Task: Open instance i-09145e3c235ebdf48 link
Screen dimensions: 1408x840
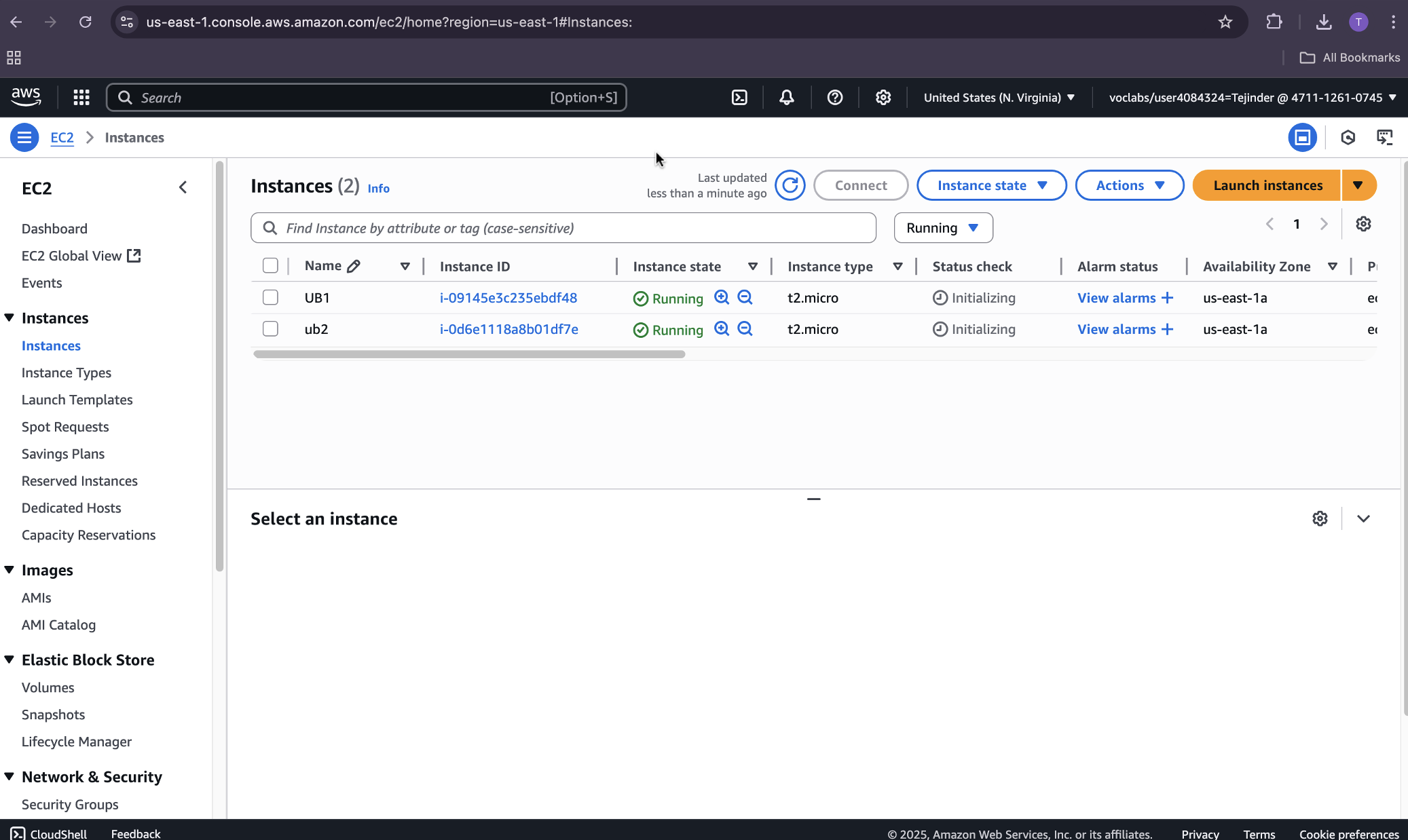Action: [508, 298]
